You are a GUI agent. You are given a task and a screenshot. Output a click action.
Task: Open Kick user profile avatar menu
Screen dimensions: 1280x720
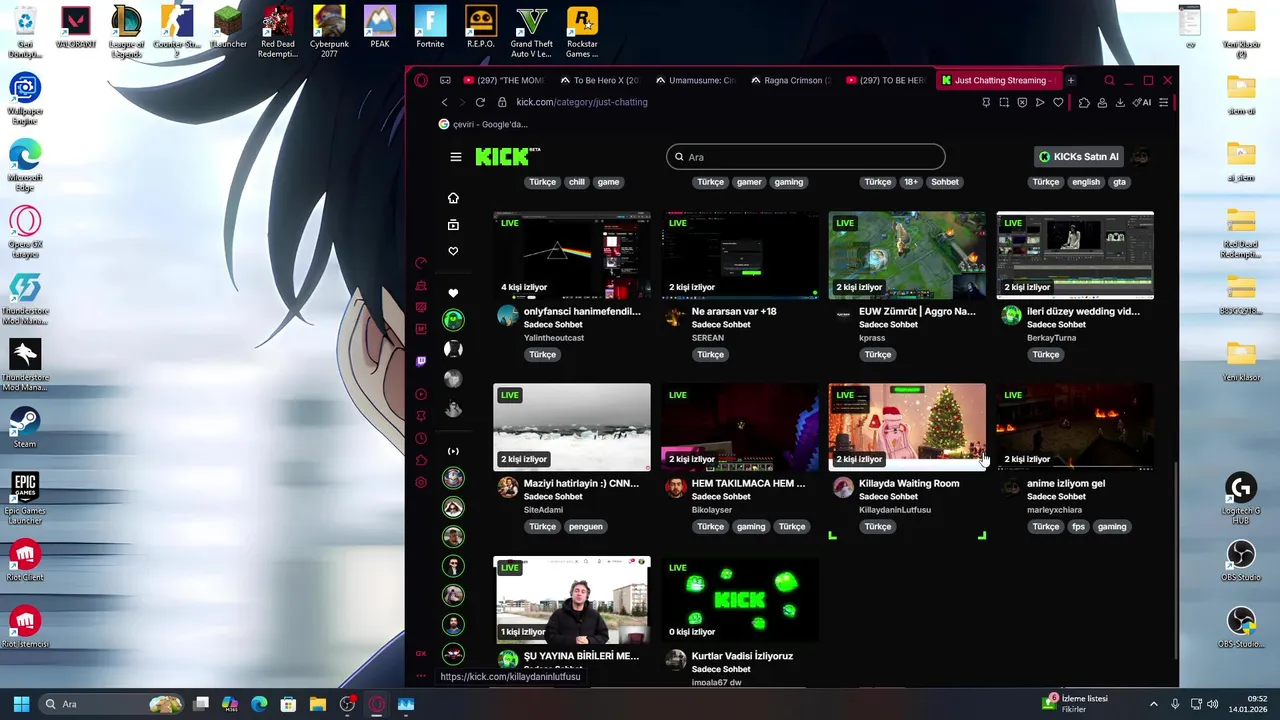[x=1141, y=157]
